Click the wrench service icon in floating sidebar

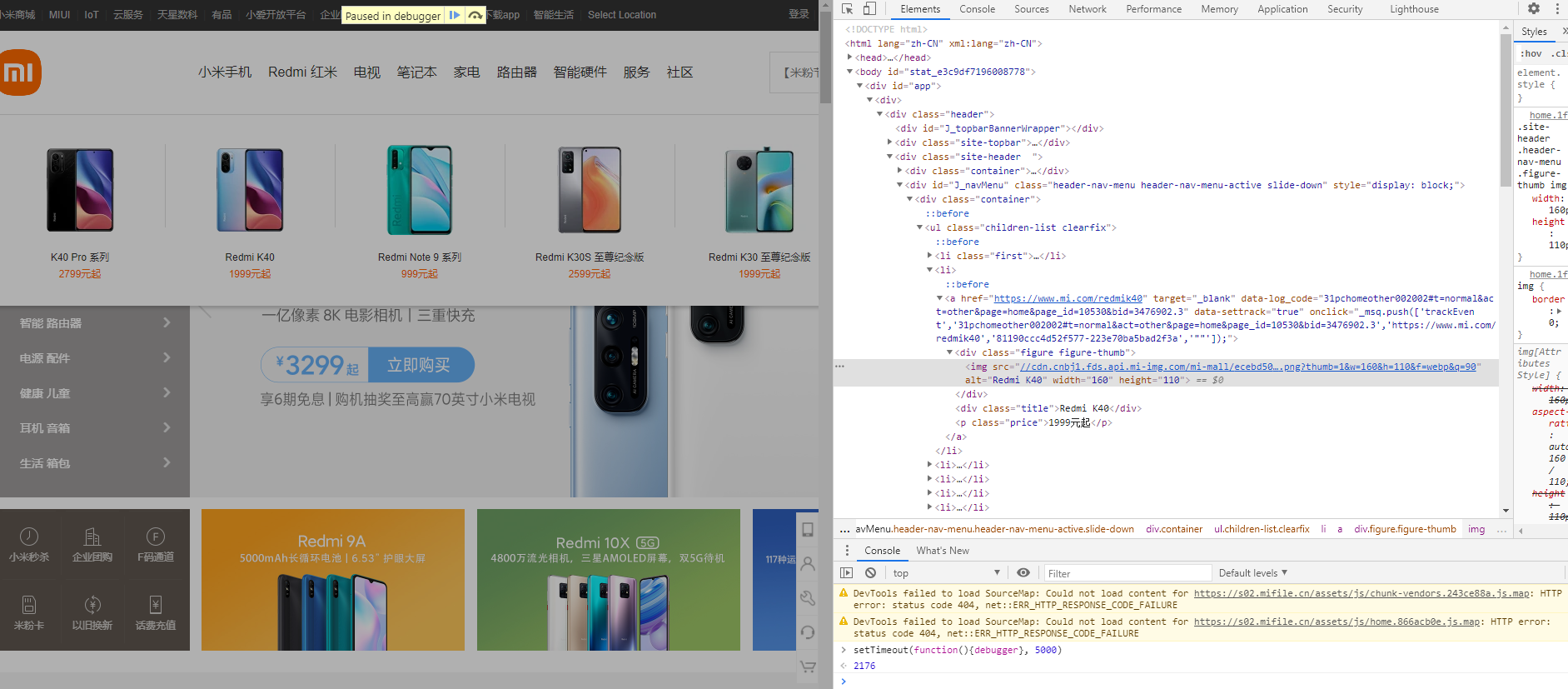coord(808,598)
